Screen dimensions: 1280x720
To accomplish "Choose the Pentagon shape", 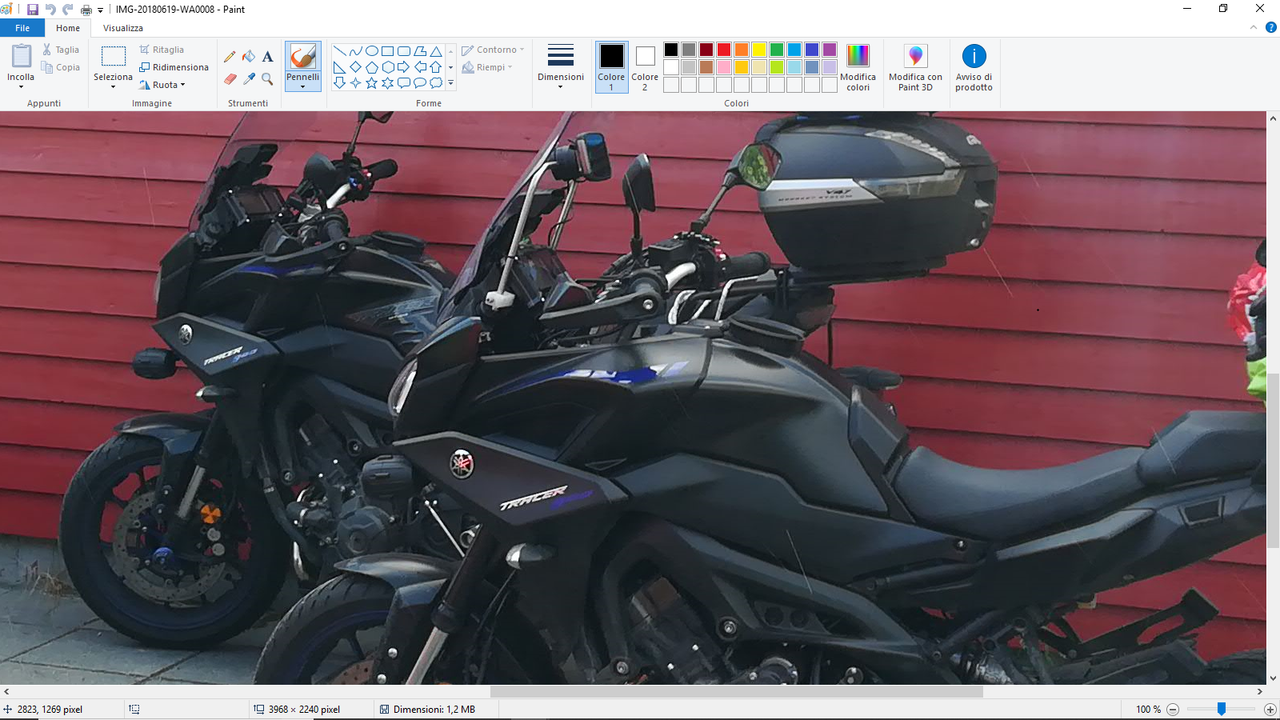I will 371,67.
